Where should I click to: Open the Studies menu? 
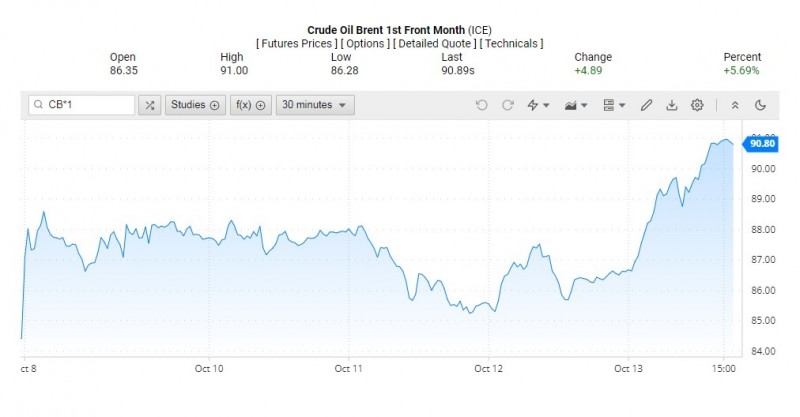(194, 105)
